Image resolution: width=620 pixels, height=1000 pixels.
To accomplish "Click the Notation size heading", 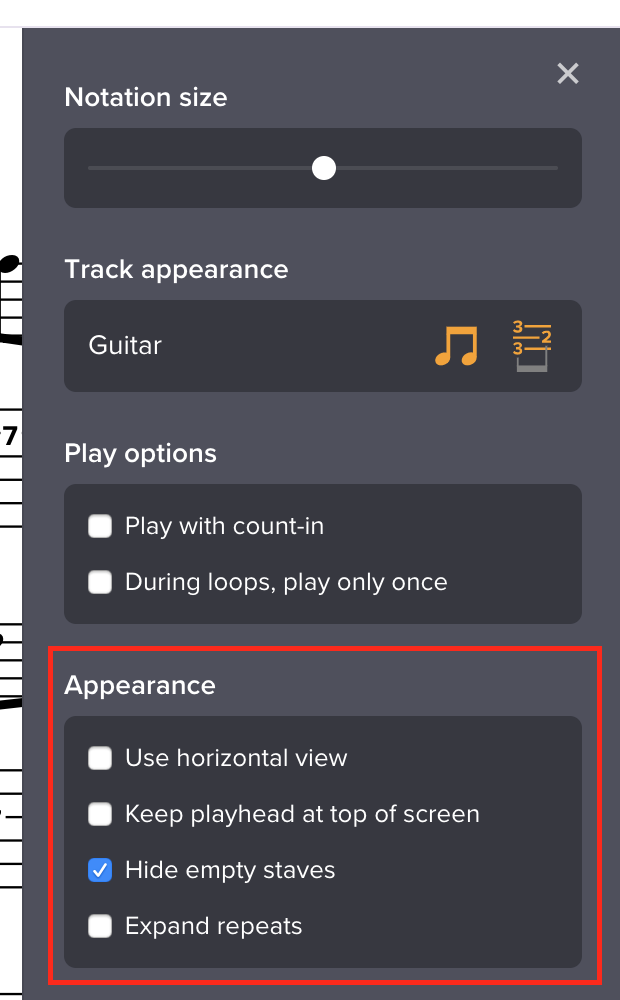I will [x=145, y=97].
